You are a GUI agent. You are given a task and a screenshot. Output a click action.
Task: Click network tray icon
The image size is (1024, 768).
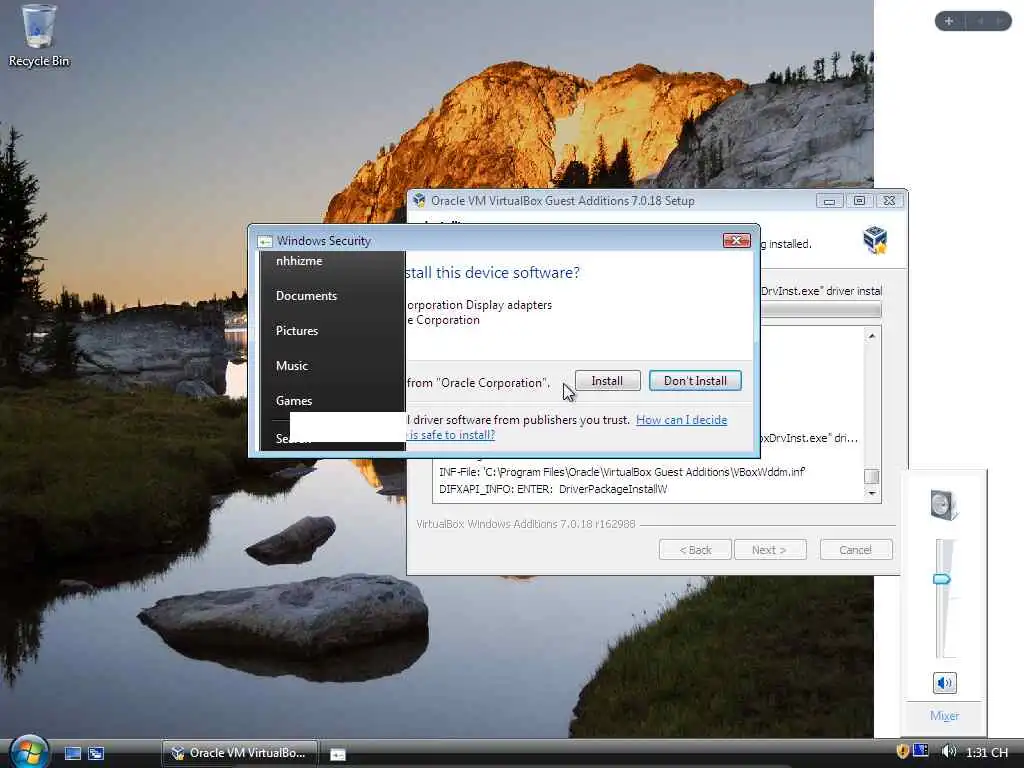click(921, 752)
